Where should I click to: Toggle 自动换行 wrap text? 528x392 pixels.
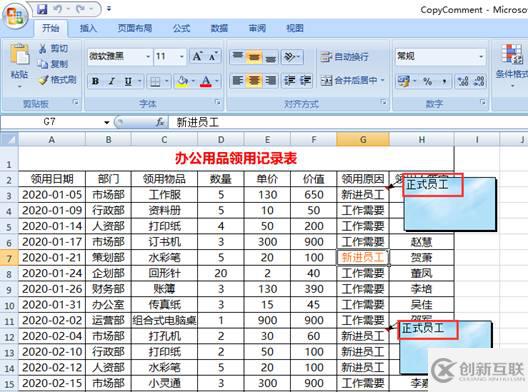pos(344,57)
